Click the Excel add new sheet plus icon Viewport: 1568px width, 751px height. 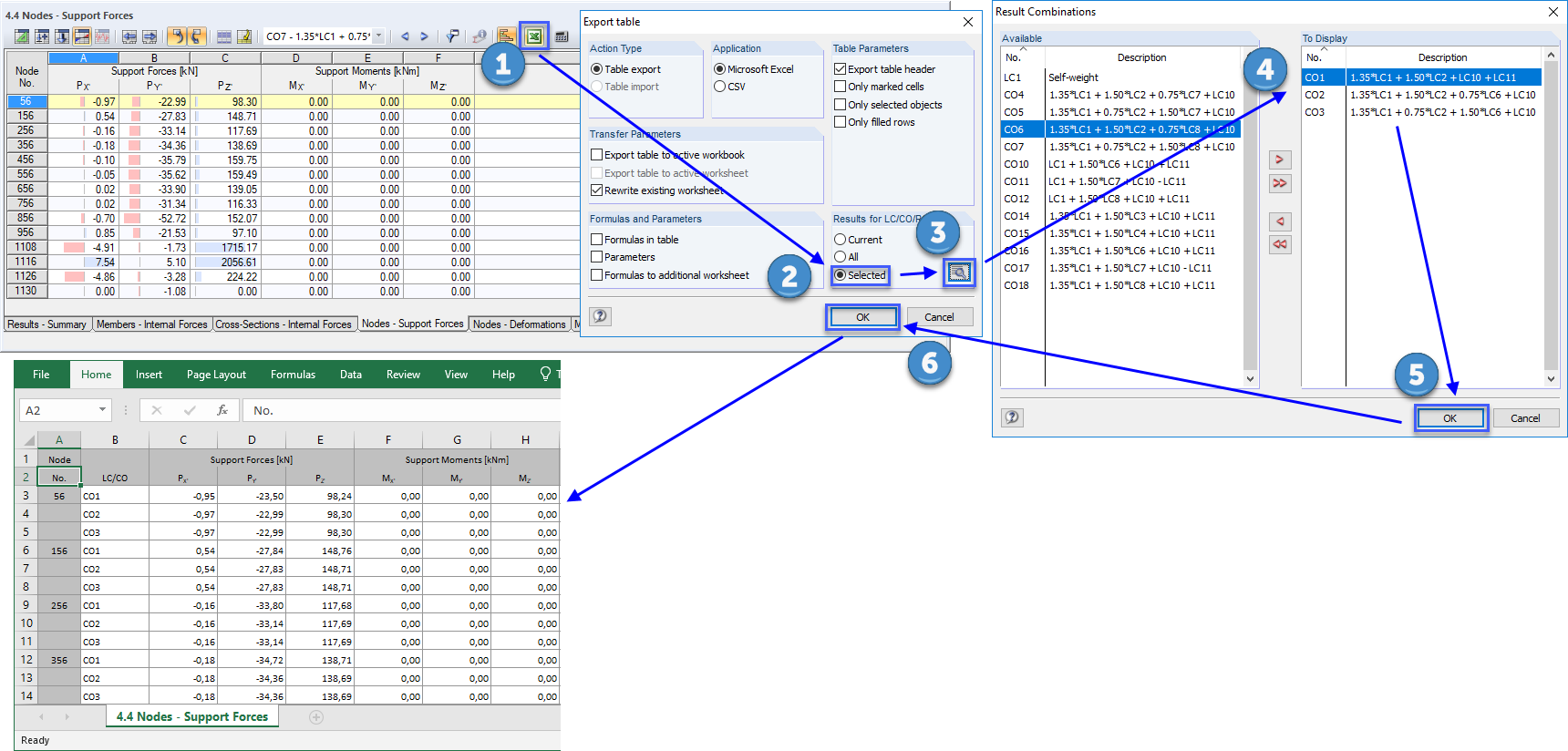point(316,717)
